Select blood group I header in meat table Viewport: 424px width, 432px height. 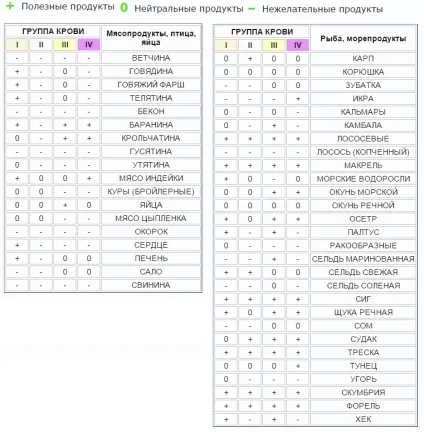coord(17,45)
